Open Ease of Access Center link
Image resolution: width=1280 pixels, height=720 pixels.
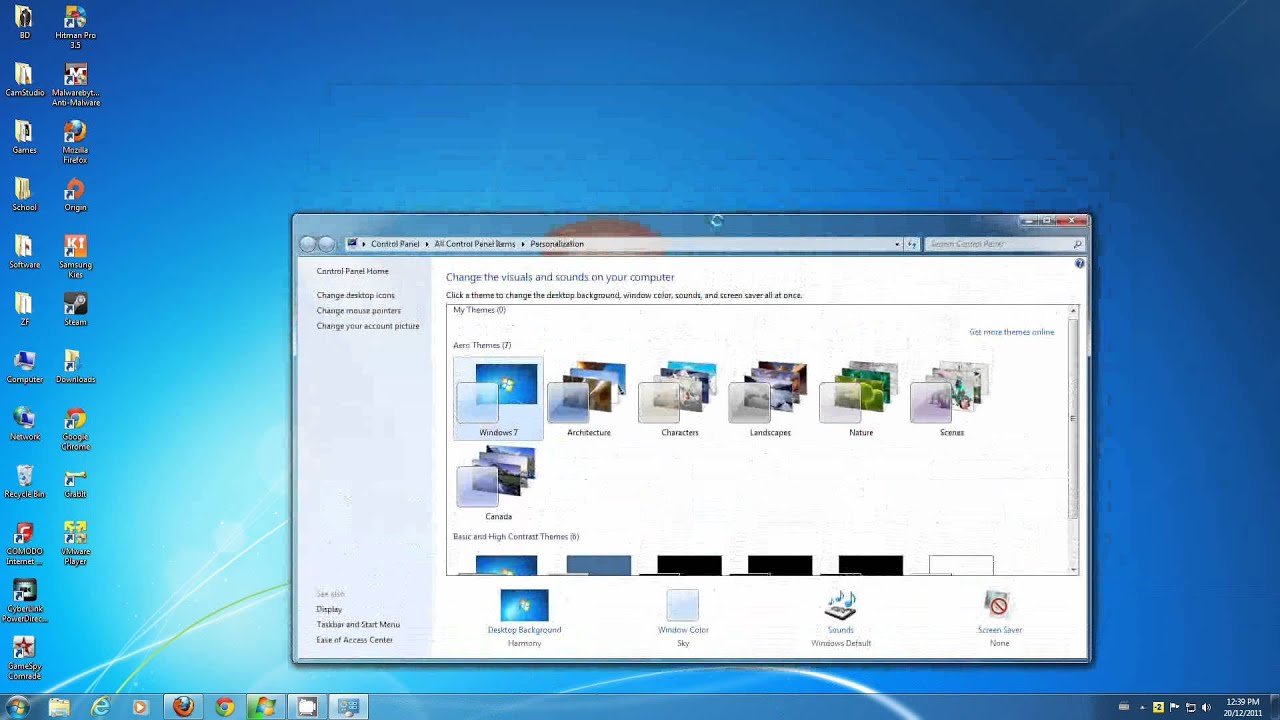[x=354, y=640]
